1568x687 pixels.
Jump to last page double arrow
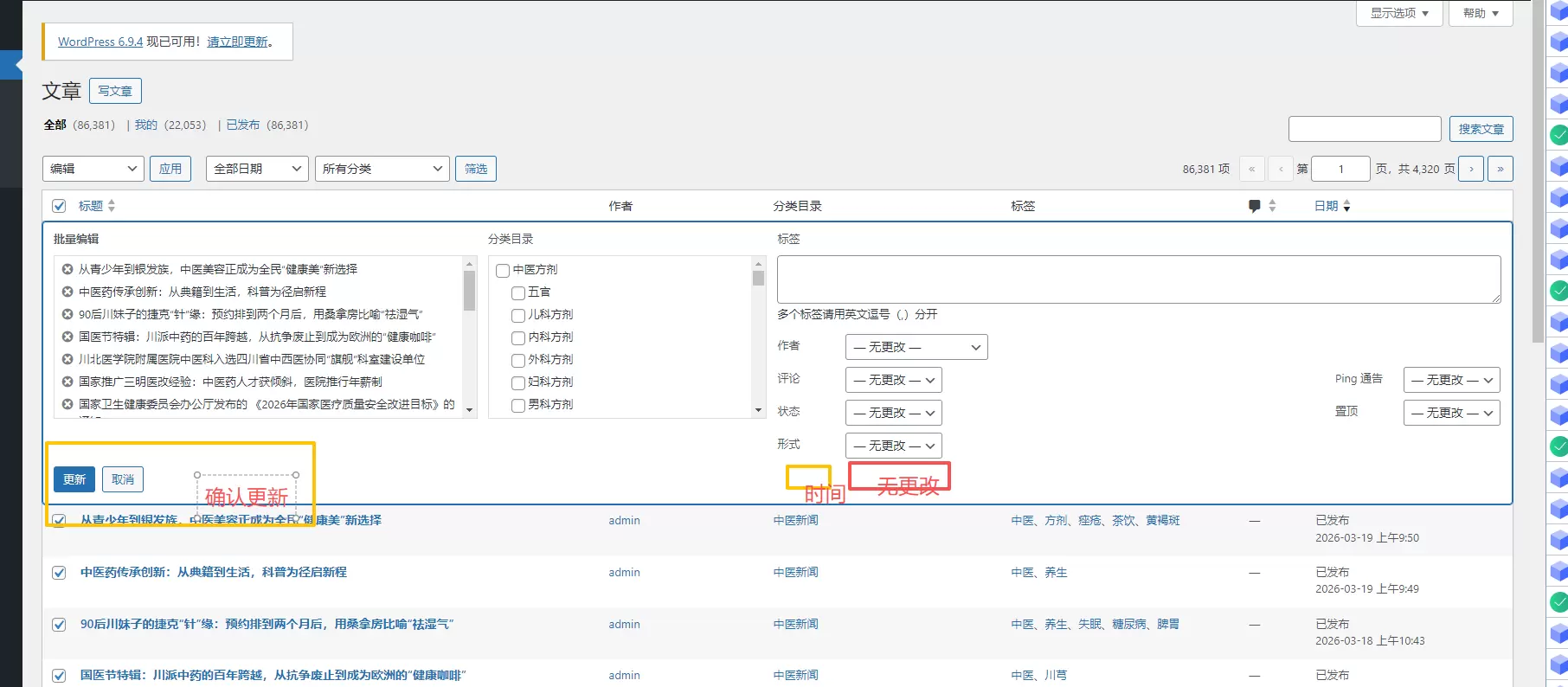[1501, 169]
